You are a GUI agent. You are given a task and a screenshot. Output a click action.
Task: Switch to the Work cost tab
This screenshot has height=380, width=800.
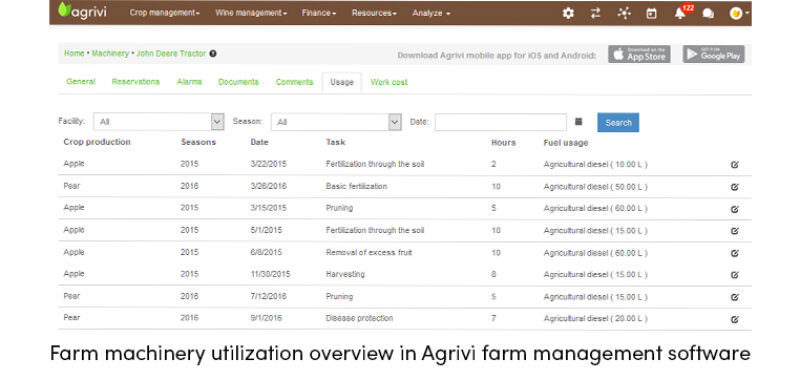coord(389,82)
